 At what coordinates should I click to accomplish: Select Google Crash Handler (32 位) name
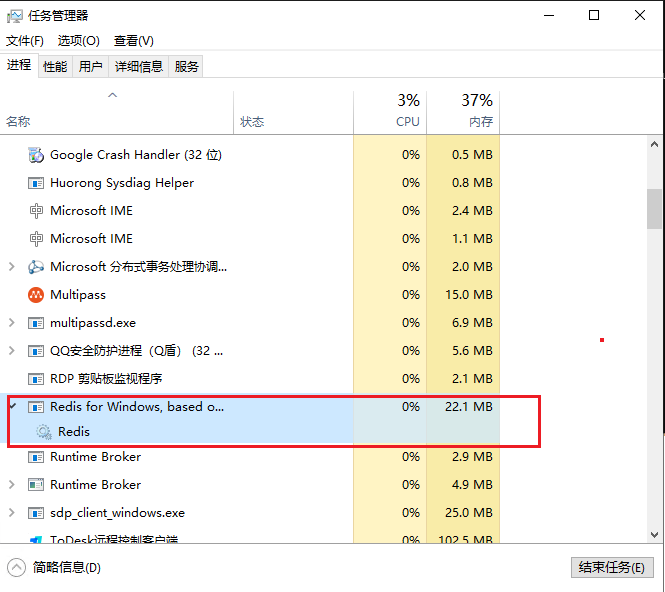click(136, 155)
